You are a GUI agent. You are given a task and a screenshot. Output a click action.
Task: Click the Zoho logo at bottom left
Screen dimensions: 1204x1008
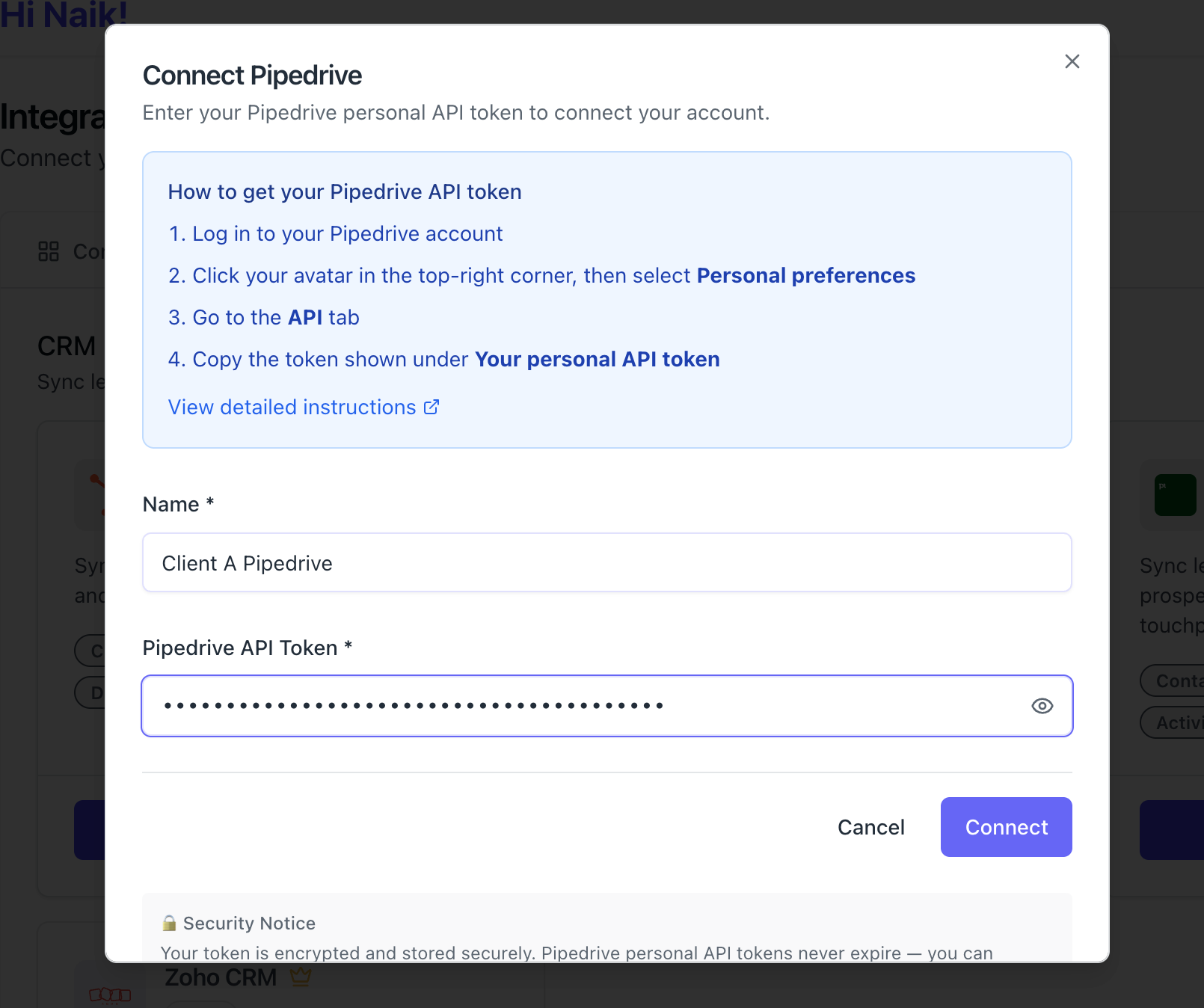click(x=110, y=995)
